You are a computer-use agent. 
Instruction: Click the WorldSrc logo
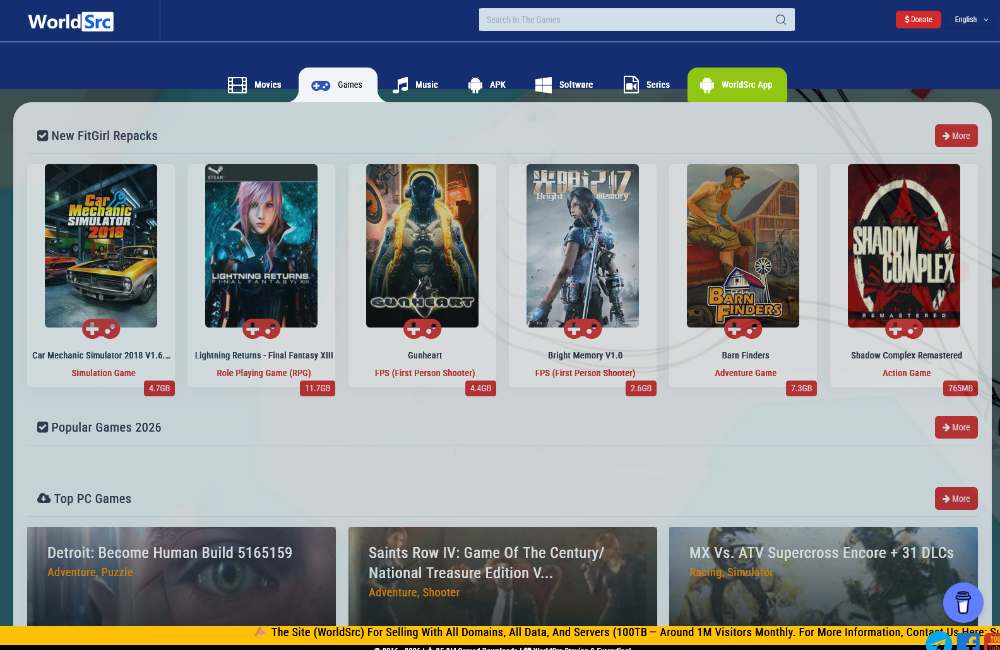71,22
